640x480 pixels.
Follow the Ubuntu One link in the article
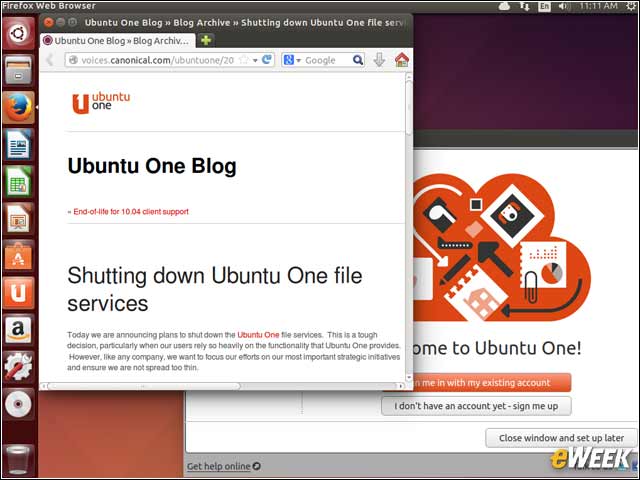click(x=258, y=335)
